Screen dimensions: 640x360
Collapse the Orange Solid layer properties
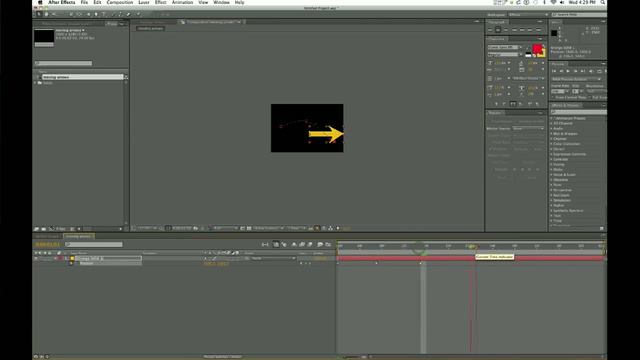pos(66,258)
